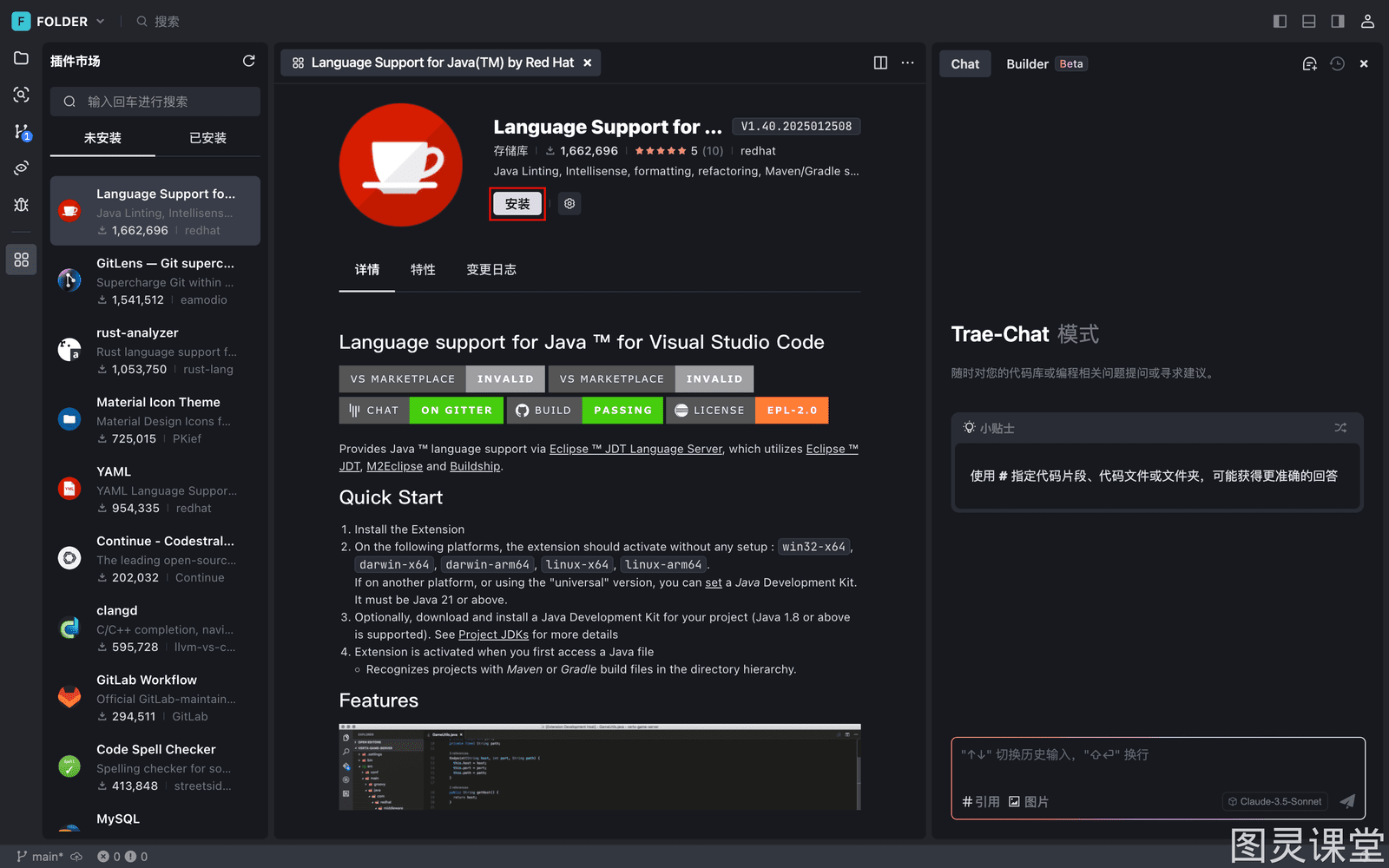Select the plugin marketplace icon in activity bar
The width and height of the screenshot is (1389, 868).
click(22, 260)
